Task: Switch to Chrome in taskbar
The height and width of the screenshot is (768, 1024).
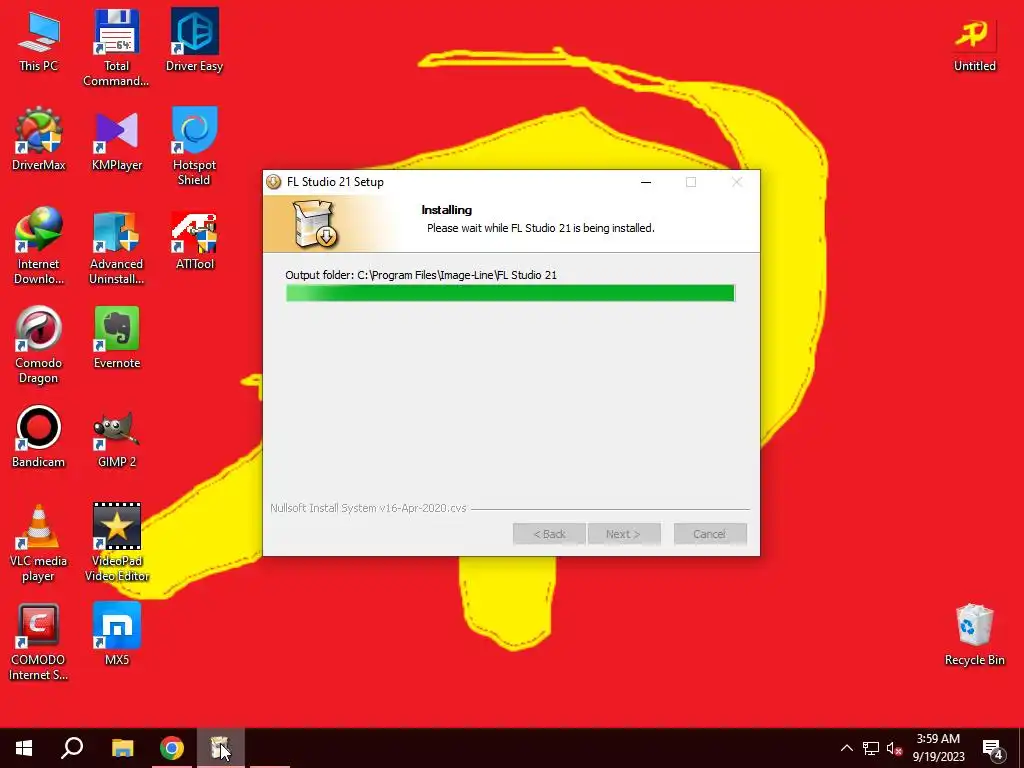Action: click(x=172, y=748)
